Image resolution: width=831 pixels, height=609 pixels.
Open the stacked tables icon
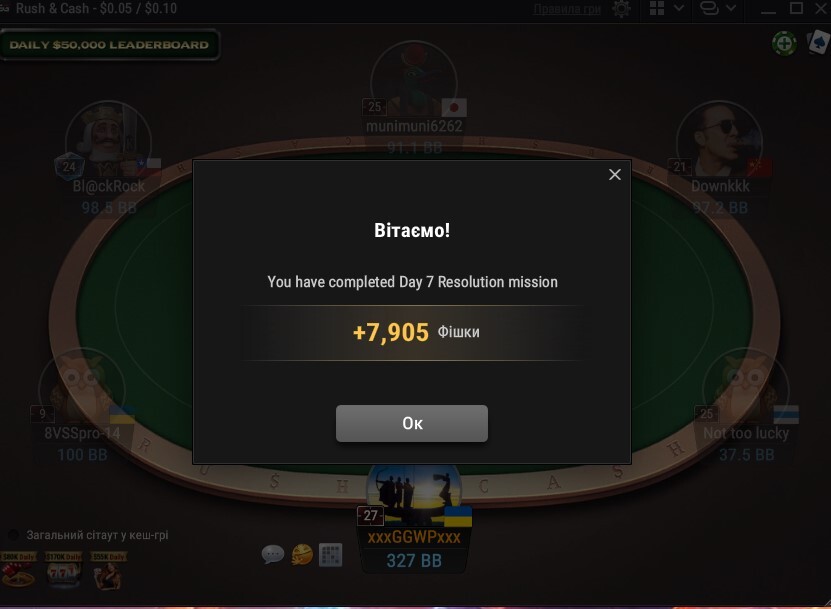click(709, 8)
